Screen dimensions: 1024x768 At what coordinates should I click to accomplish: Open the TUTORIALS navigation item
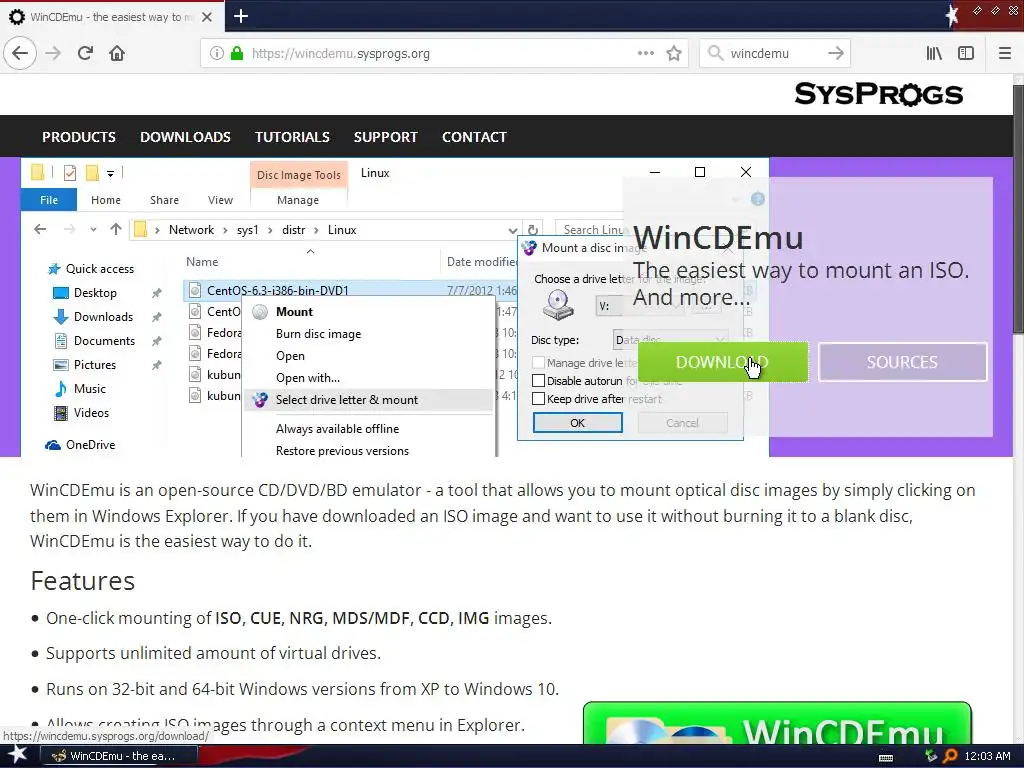(292, 137)
